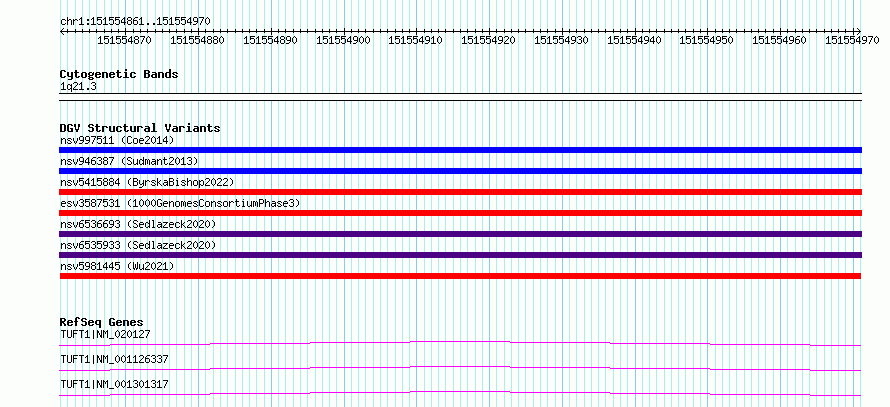
Task: Open variant nsv6535933 (Sedlazeck2020) label
Action: click(x=138, y=245)
